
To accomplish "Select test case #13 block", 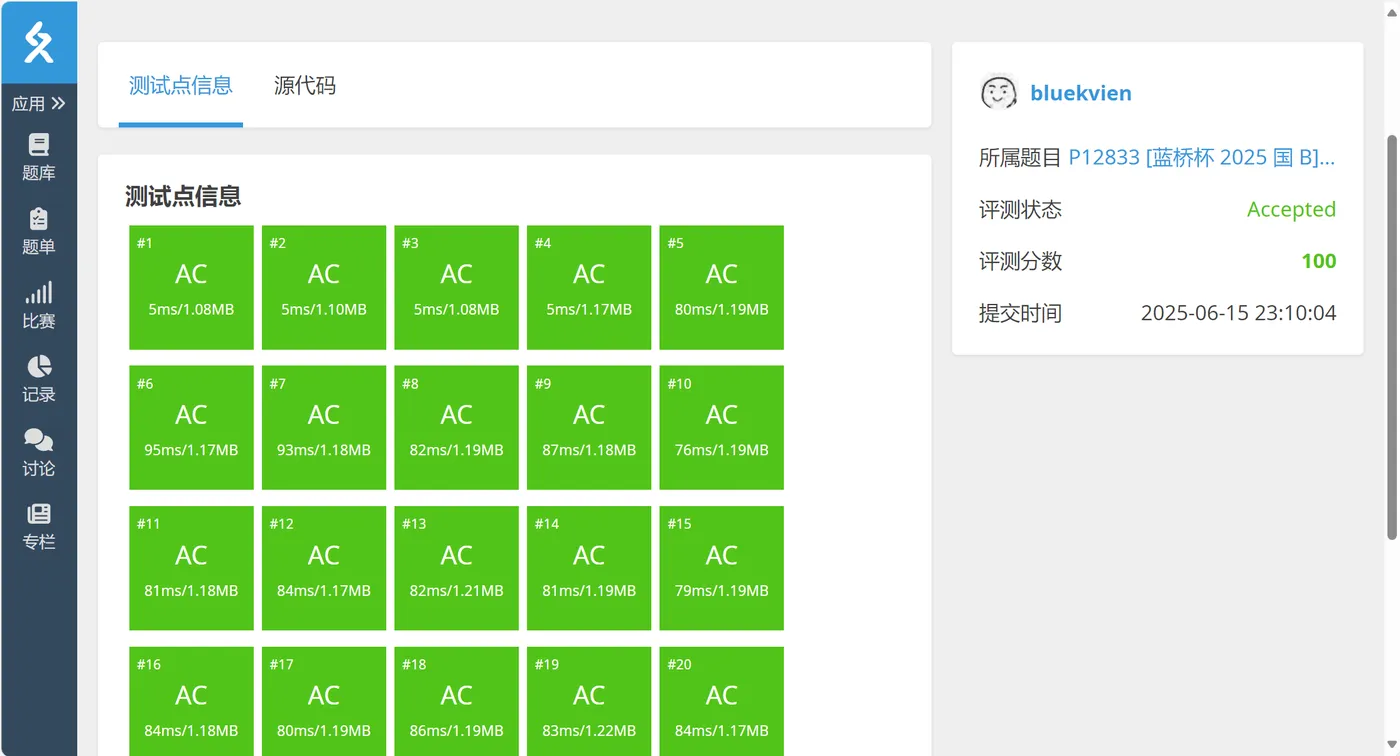I will (456, 568).
